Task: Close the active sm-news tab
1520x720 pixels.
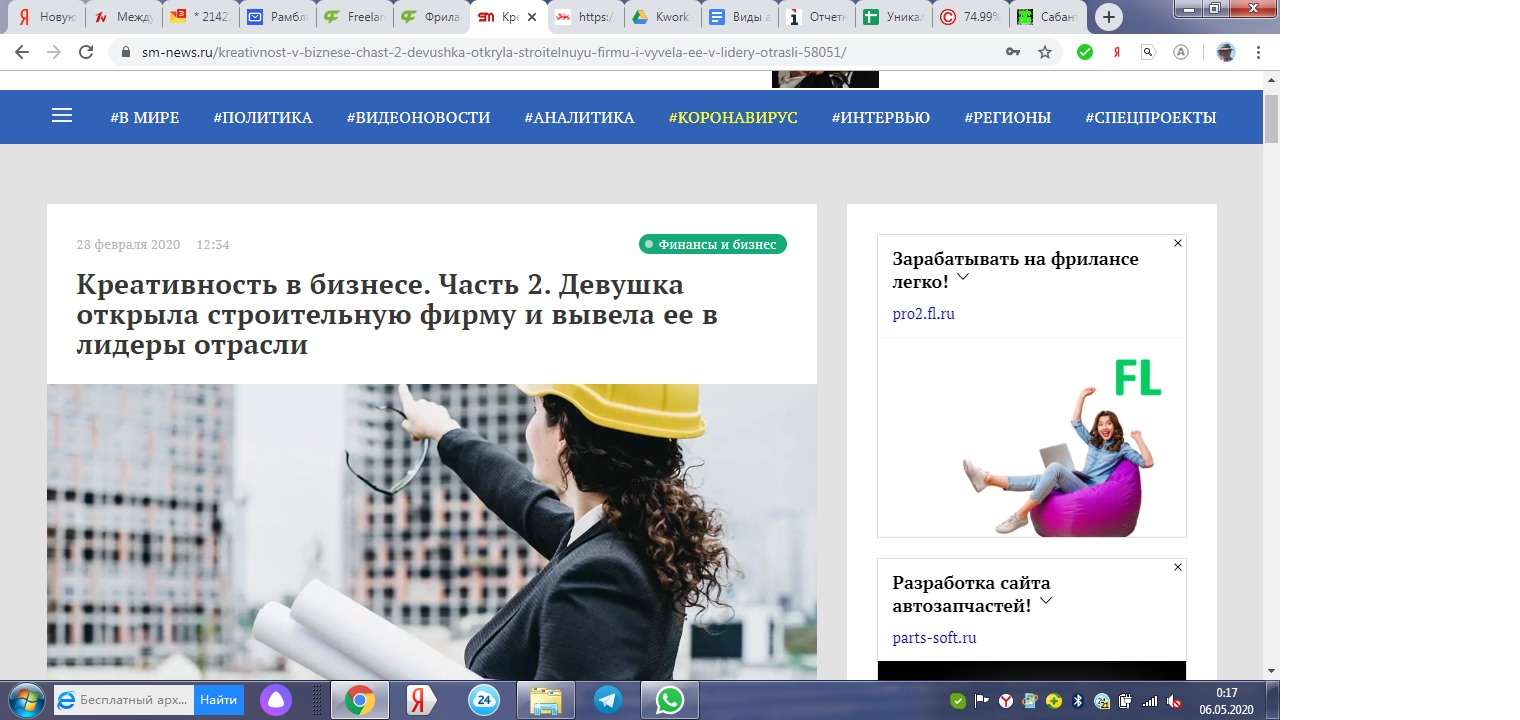Action: (x=531, y=17)
